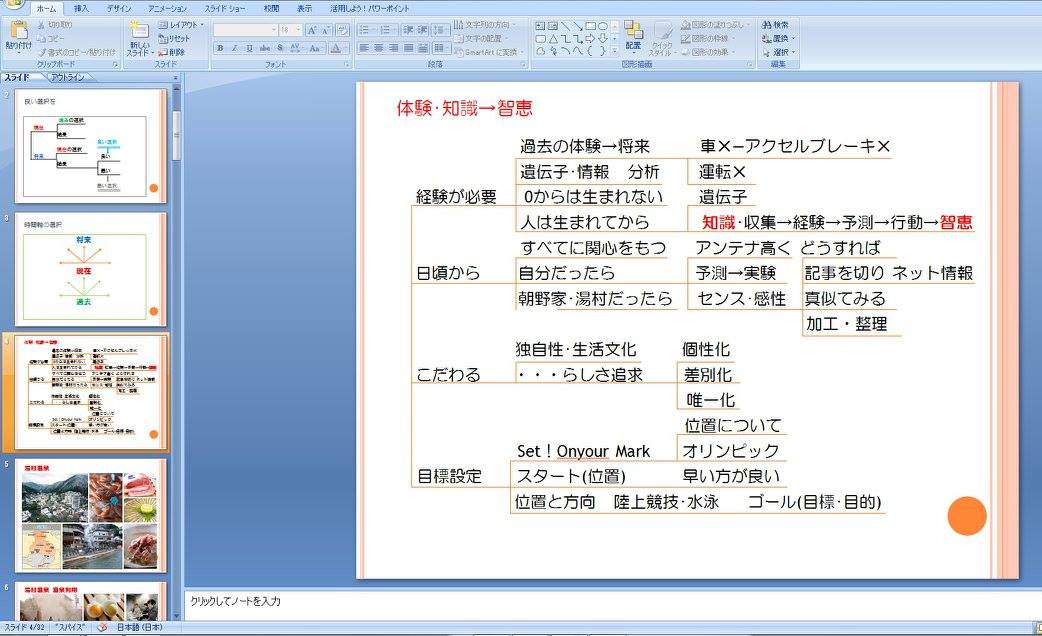Toggle bold formatting

pyautogui.click(x=220, y=49)
